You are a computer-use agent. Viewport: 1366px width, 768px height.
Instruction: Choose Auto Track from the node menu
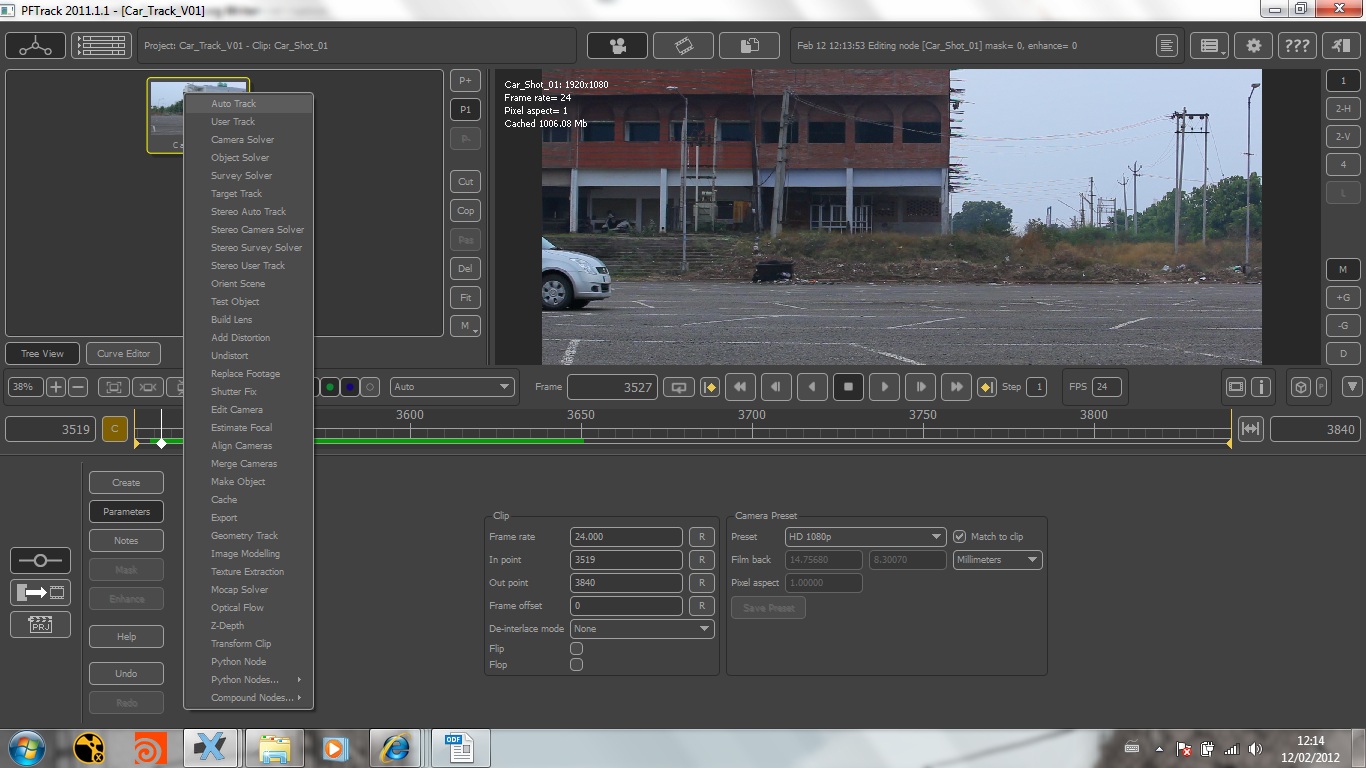coord(234,103)
